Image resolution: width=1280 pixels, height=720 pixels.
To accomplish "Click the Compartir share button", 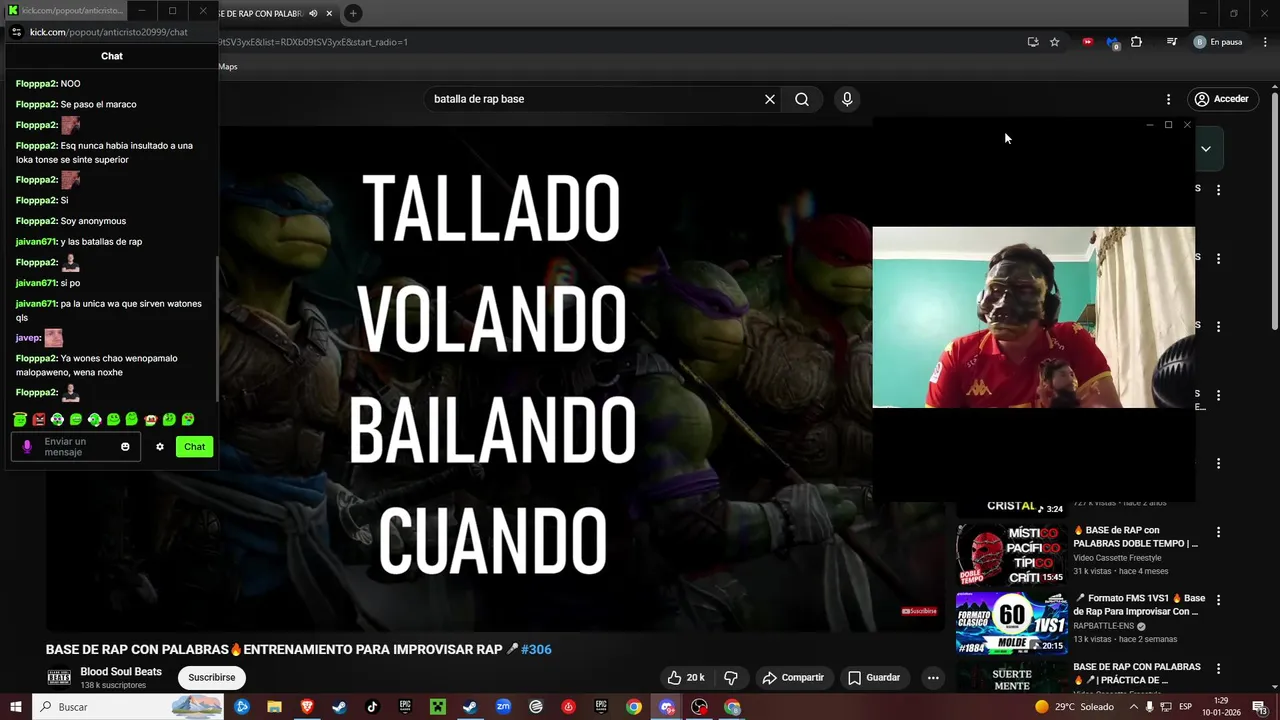I will [793, 677].
